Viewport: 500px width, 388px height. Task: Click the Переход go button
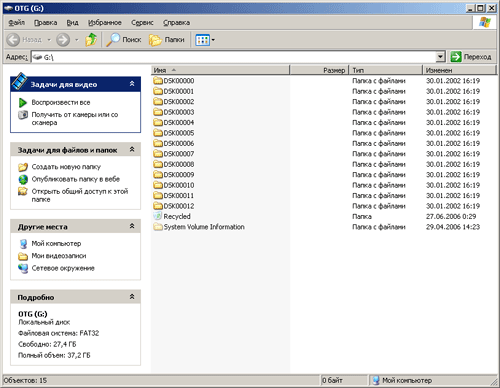click(x=471, y=57)
